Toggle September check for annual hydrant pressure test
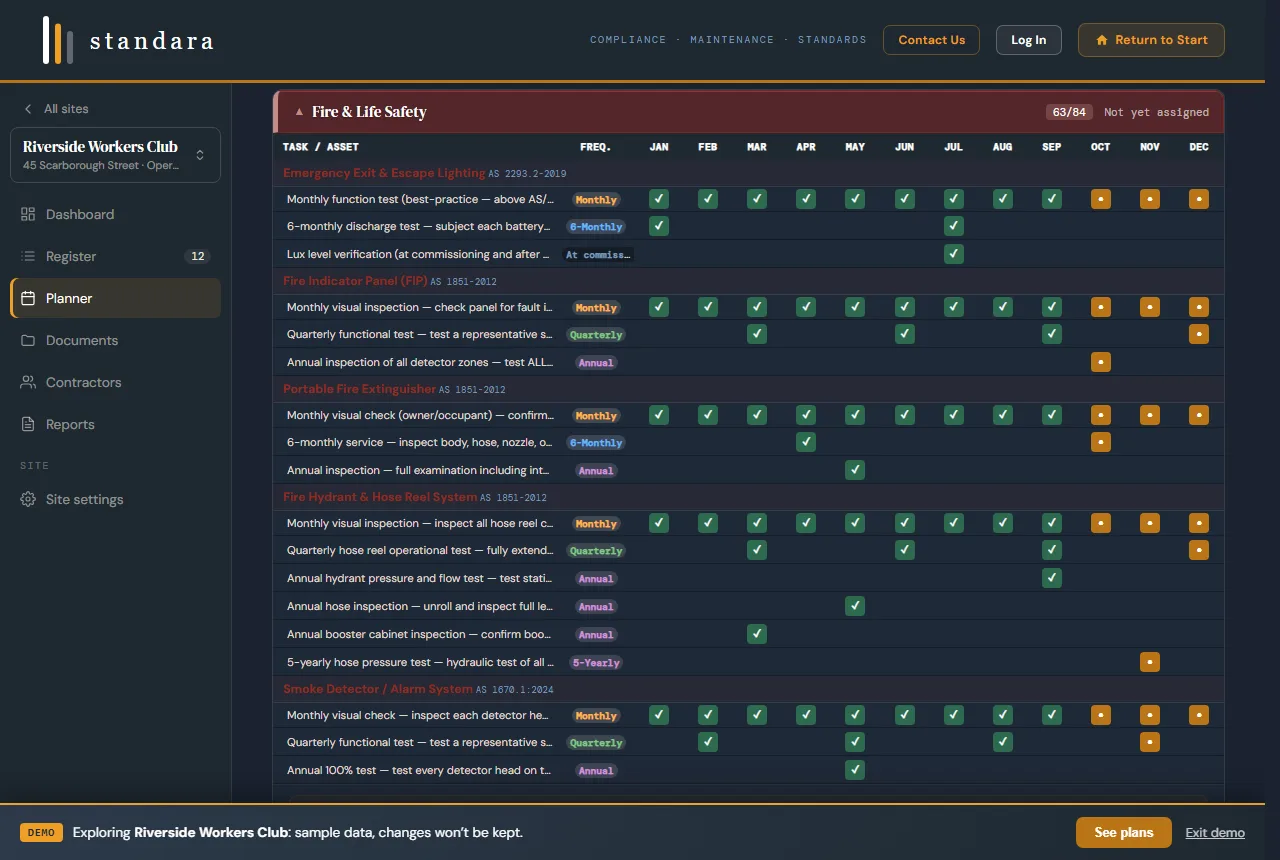This screenshot has height=860, width=1280. [x=1052, y=578]
